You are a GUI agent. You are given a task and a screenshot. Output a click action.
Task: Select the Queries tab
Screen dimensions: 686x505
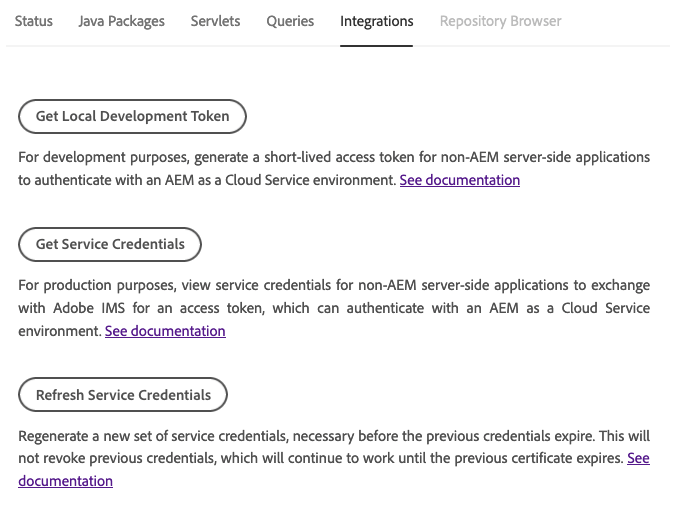tap(290, 21)
